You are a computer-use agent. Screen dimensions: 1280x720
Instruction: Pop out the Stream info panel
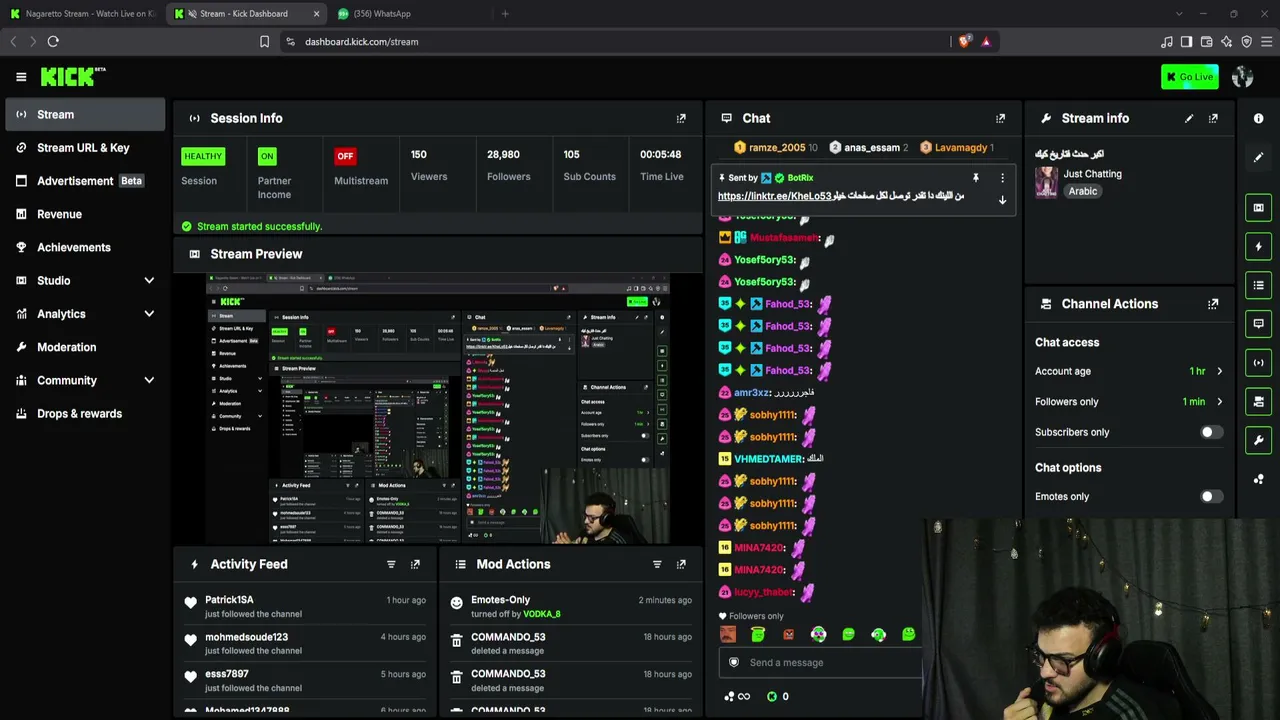tap(1213, 118)
